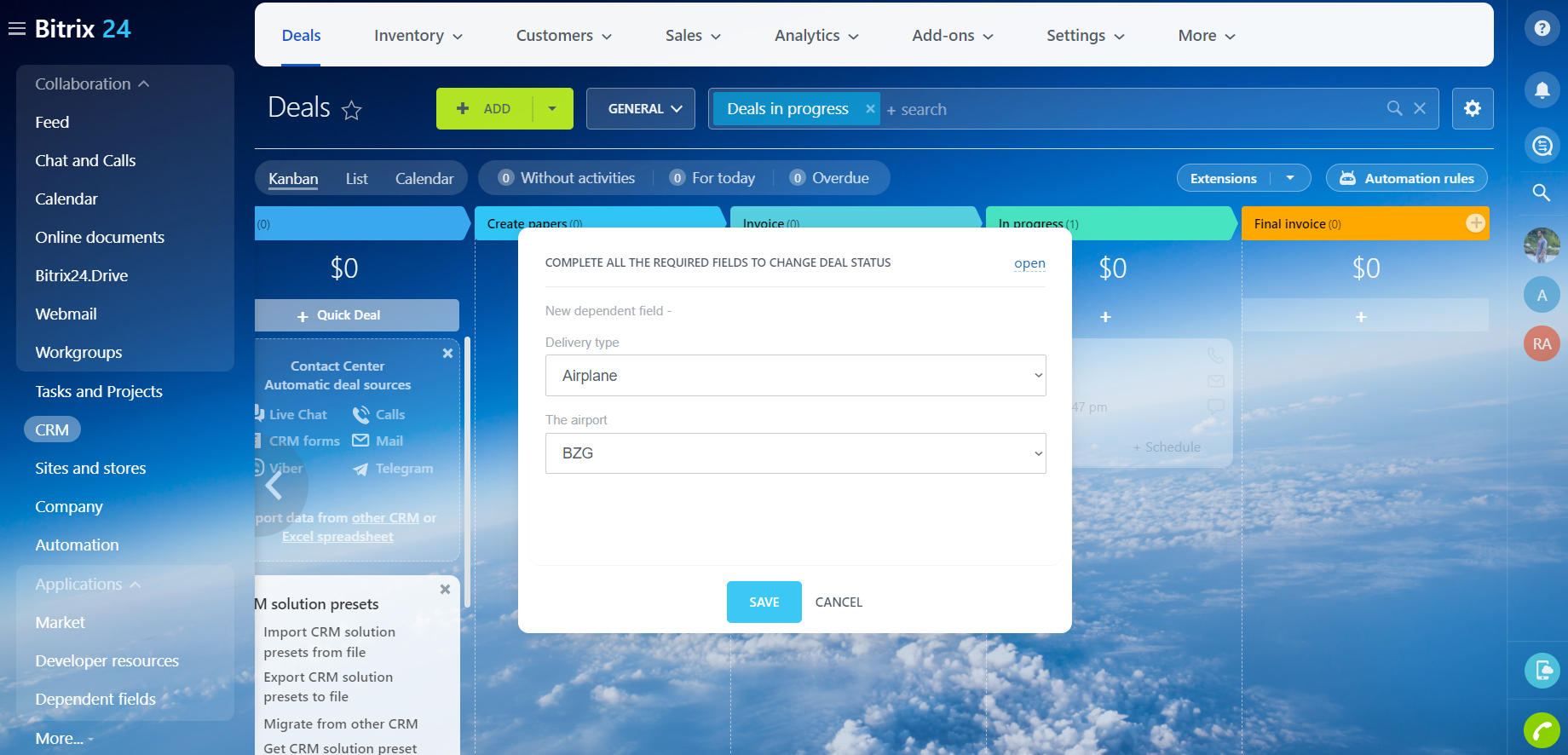This screenshot has width=1568, height=755.
Task: Open the settings gear next to search
Action: point(1473,108)
